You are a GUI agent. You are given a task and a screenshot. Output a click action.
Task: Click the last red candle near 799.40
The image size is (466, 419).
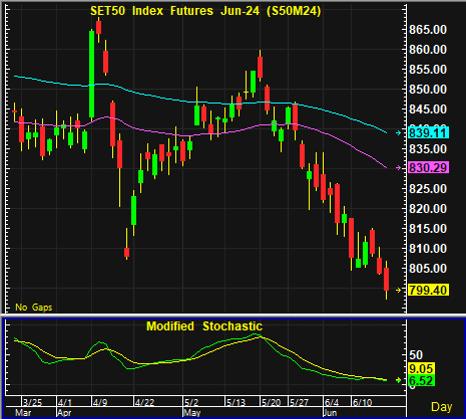pyautogui.click(x=387, y=279)
